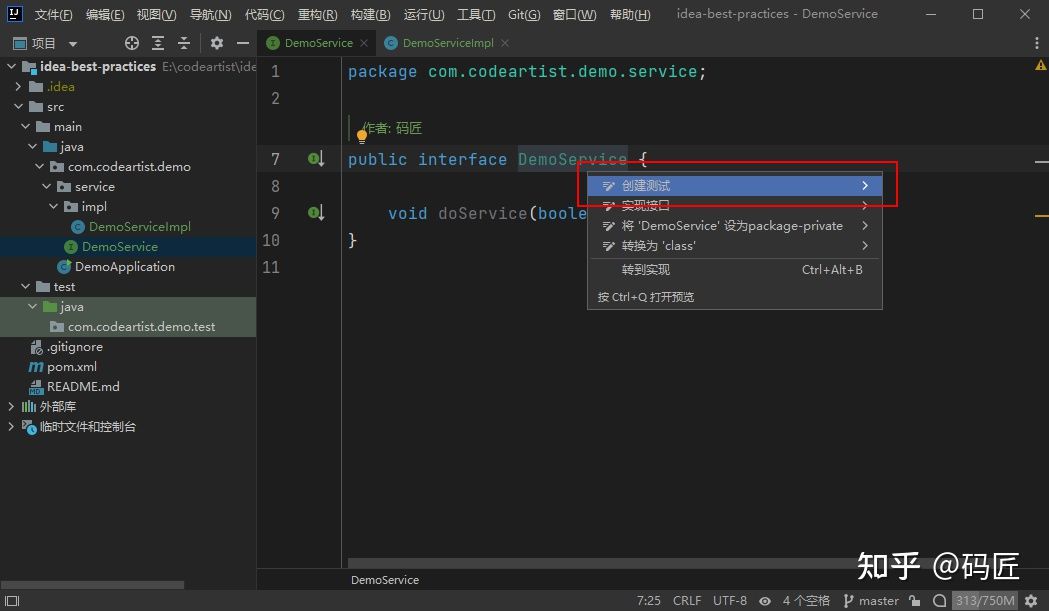The height and width of the screenshot is (611, 1049).
Task: Hide the project tool window
Action: (x=243, y=43)
